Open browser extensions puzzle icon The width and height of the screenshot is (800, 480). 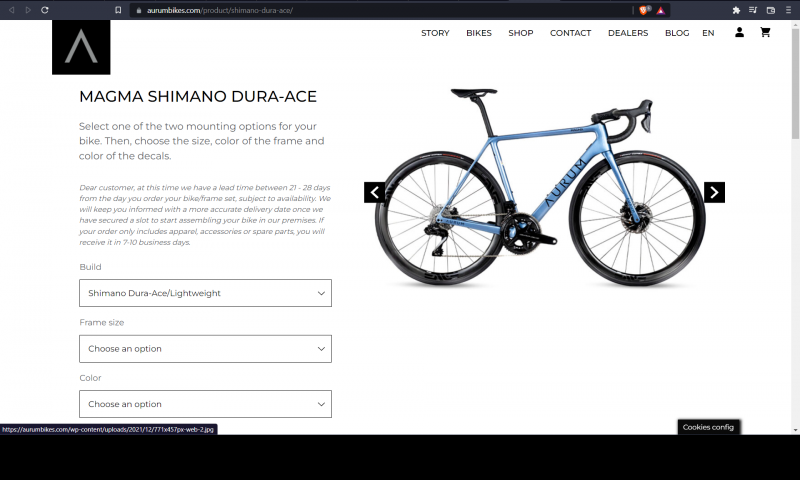click(736, 10)
